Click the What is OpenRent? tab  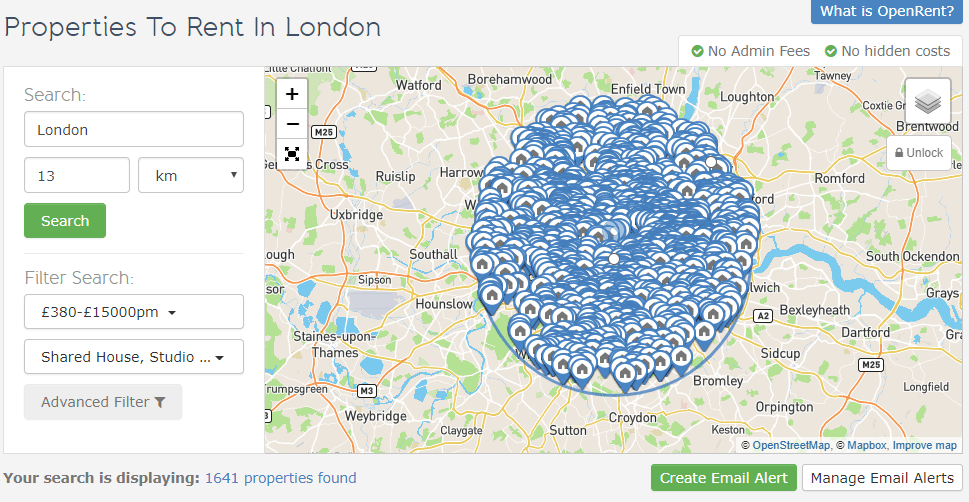coord(887,12)
